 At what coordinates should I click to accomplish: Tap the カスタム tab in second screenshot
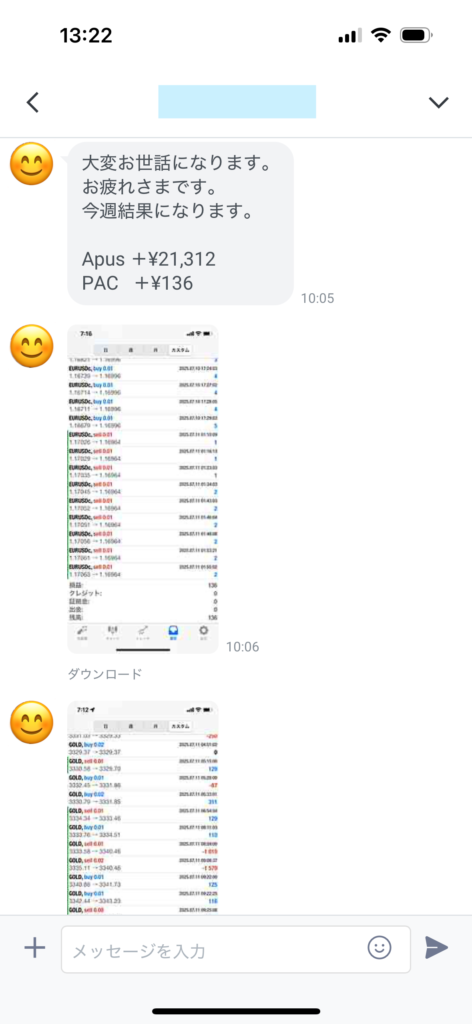click(181, 726)
